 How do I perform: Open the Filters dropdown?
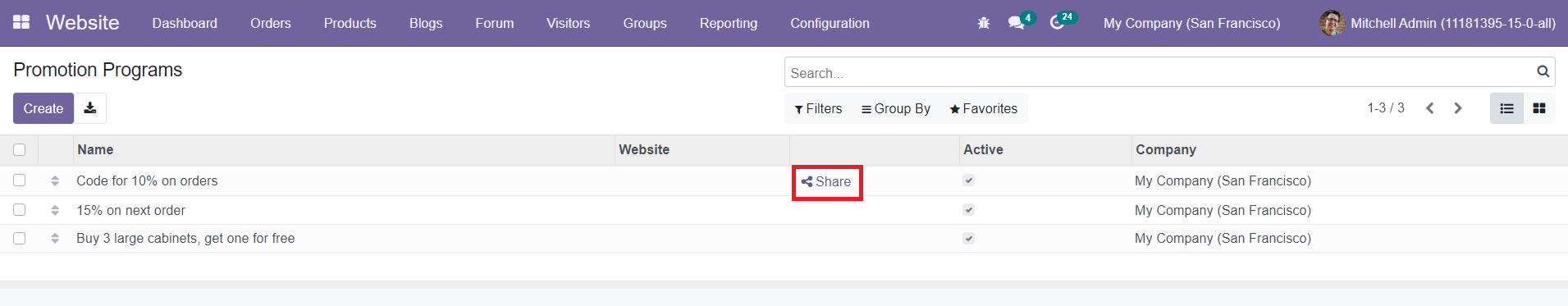818,108
